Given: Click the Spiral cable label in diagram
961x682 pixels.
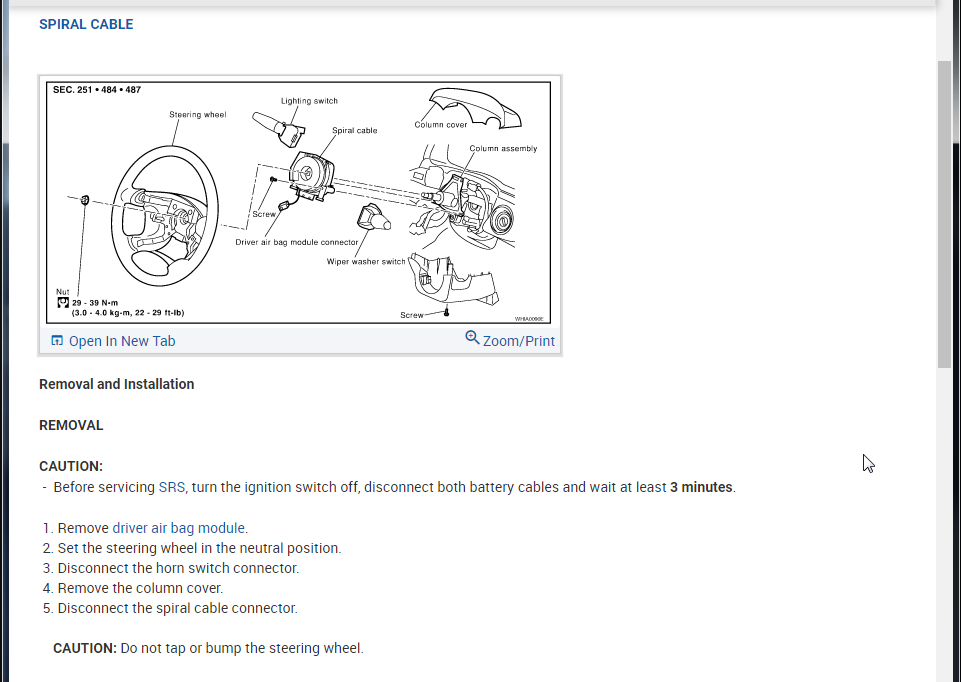Looking at the screenshot, I should [355, 131].
